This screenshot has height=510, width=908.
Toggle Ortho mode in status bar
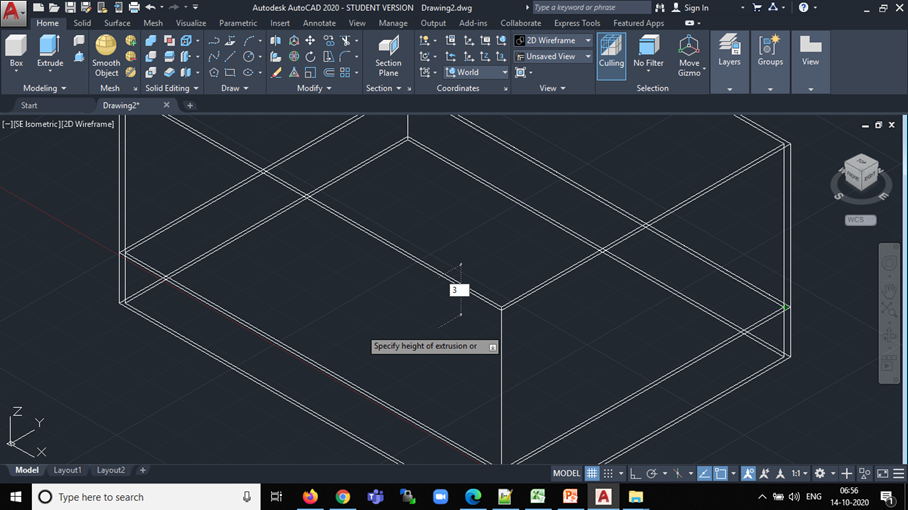(x=635, y=473)
